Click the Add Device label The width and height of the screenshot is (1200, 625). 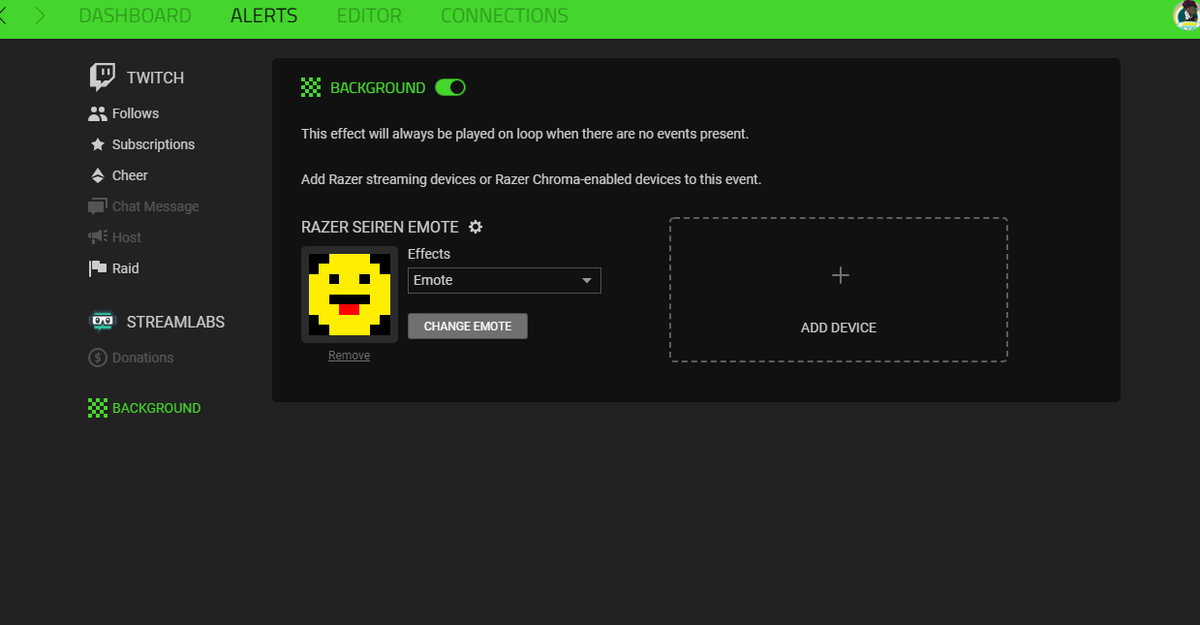[x=838, y=328]
